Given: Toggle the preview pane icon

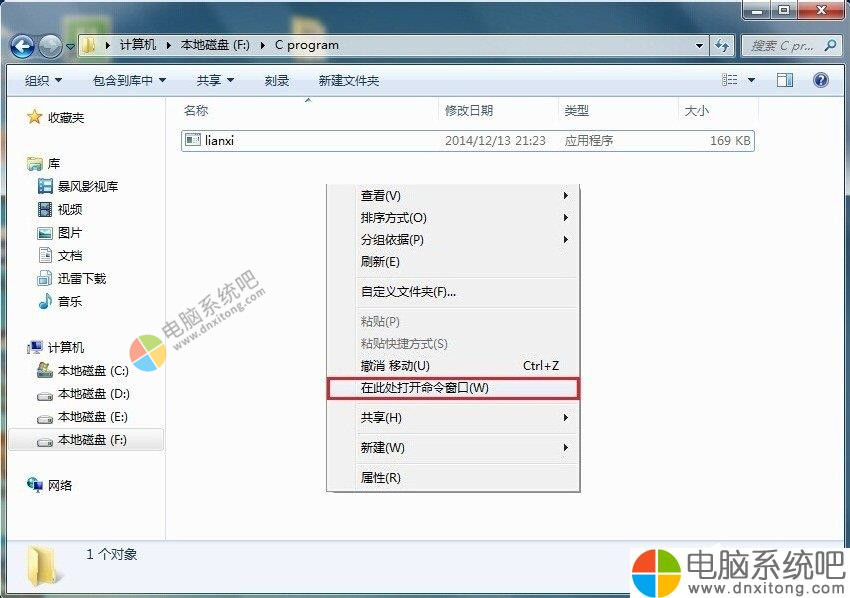Looking at the screenshot, I should pos(784,80).
